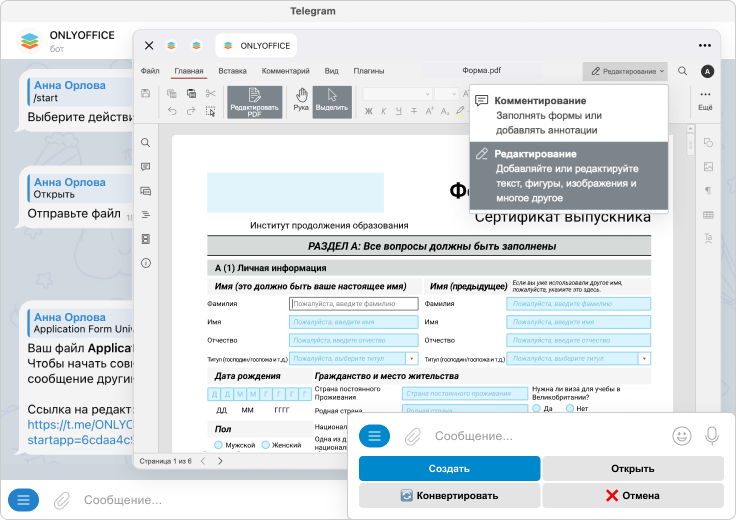The height and width of the screenshot is (520, 736).
Task: Click the Открыть bot button
Action: (633, 468)
